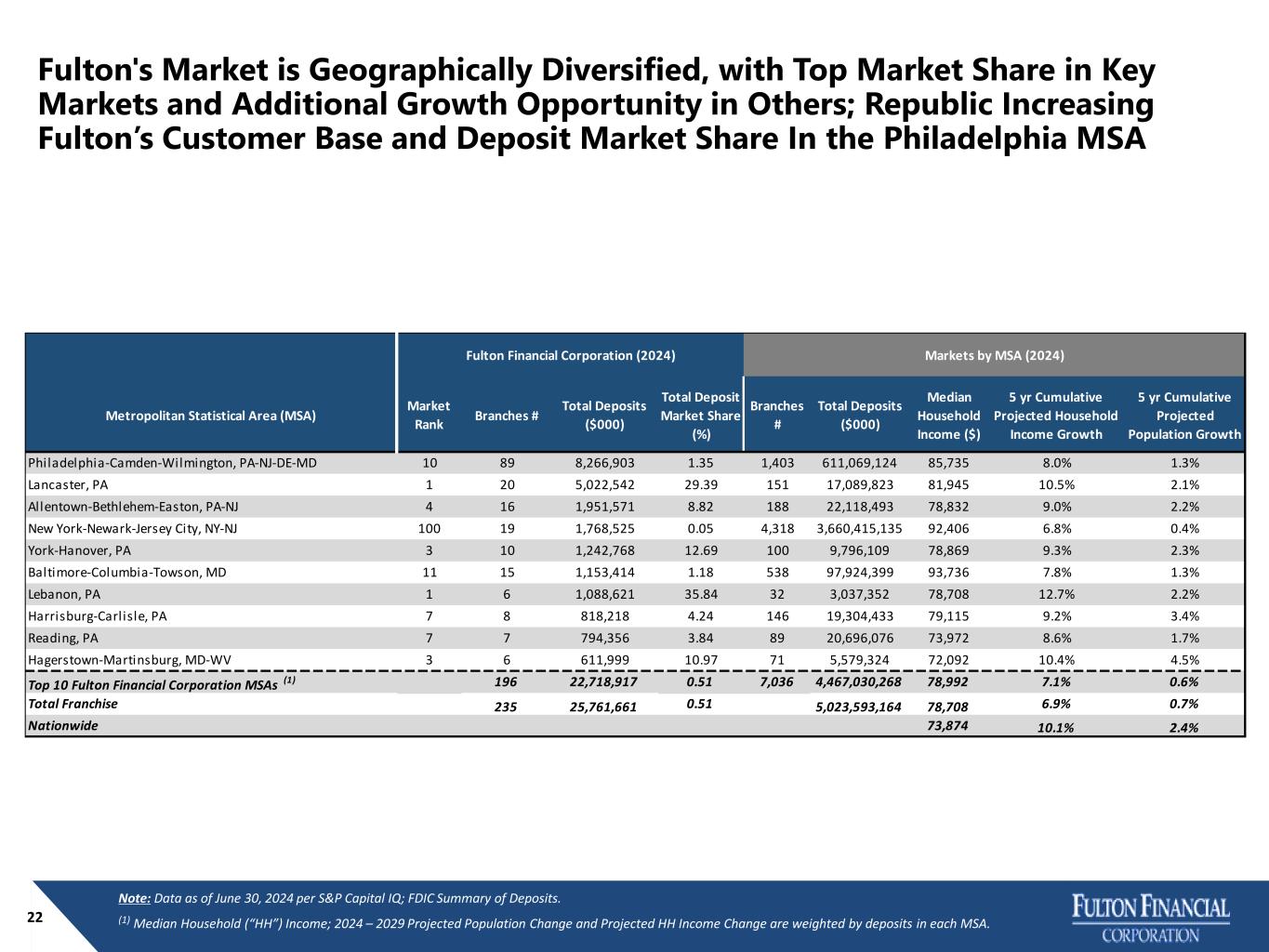Image resolution: width=1269 pixels, height=952 pixels.
Task: Click the 'Median Household Income ($)' header
Action: click(x=948, y=416)
